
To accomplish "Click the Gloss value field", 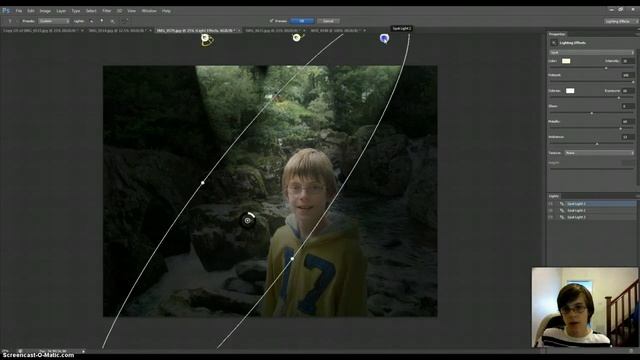I will pos(628,106).
